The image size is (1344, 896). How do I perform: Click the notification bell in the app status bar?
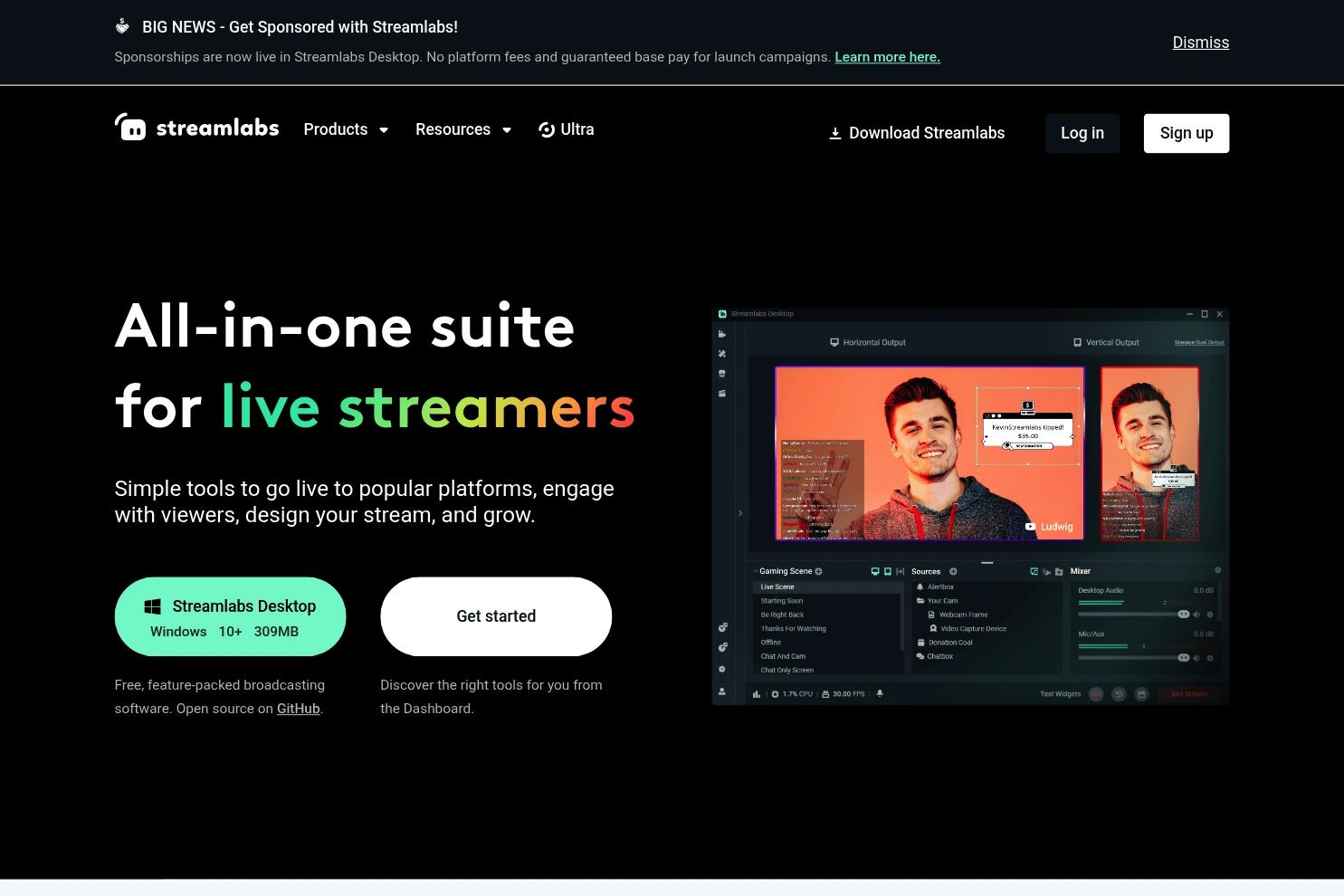880,694
